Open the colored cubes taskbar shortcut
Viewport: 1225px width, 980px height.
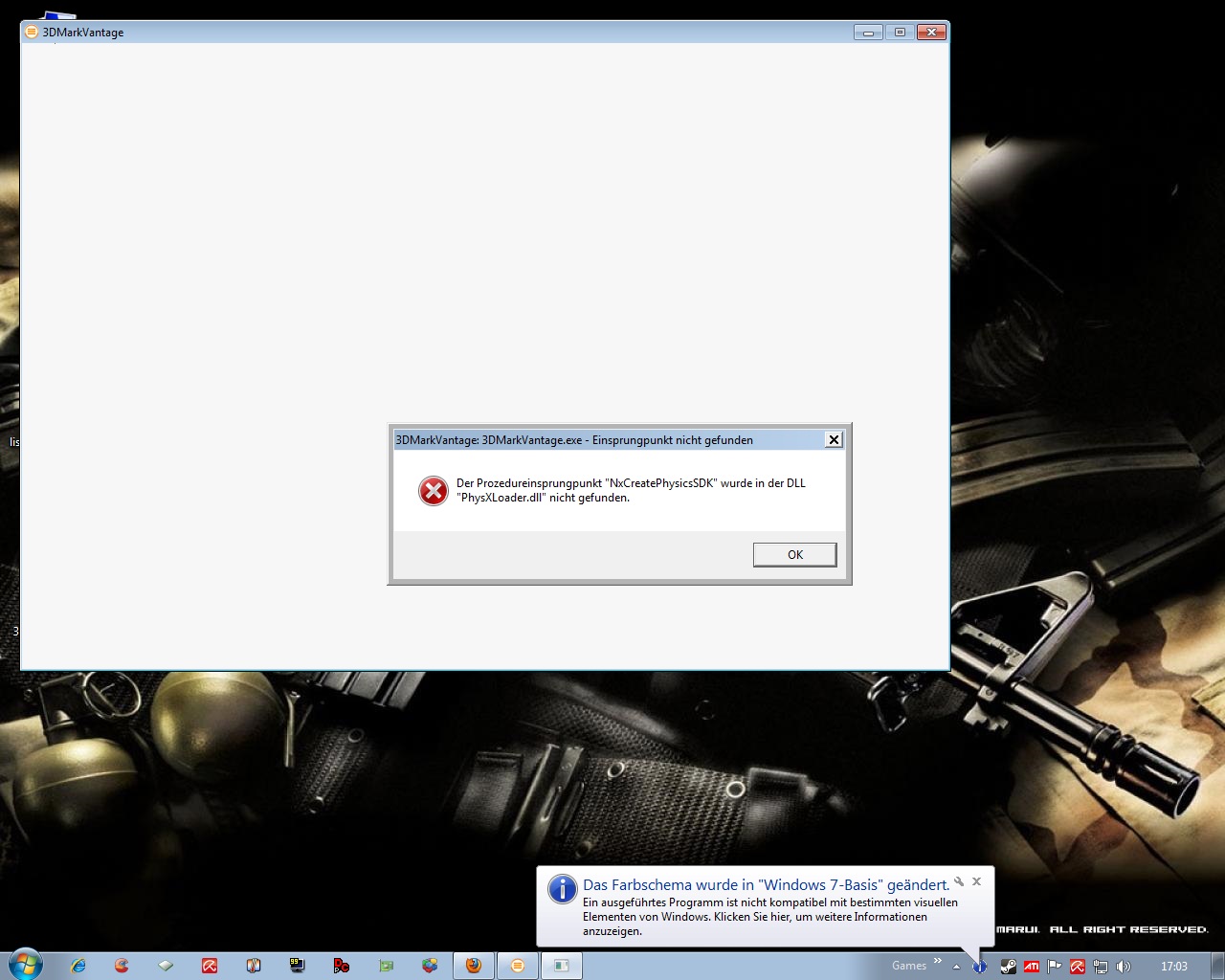pyautogui.click(x=430, y=966)
